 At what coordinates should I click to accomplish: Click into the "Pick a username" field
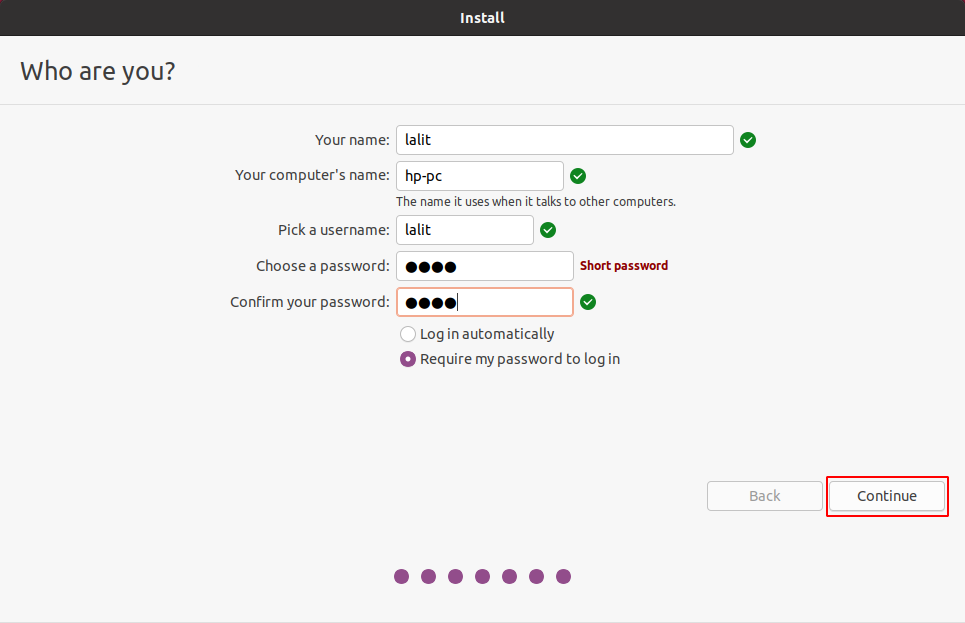(464, 230)
